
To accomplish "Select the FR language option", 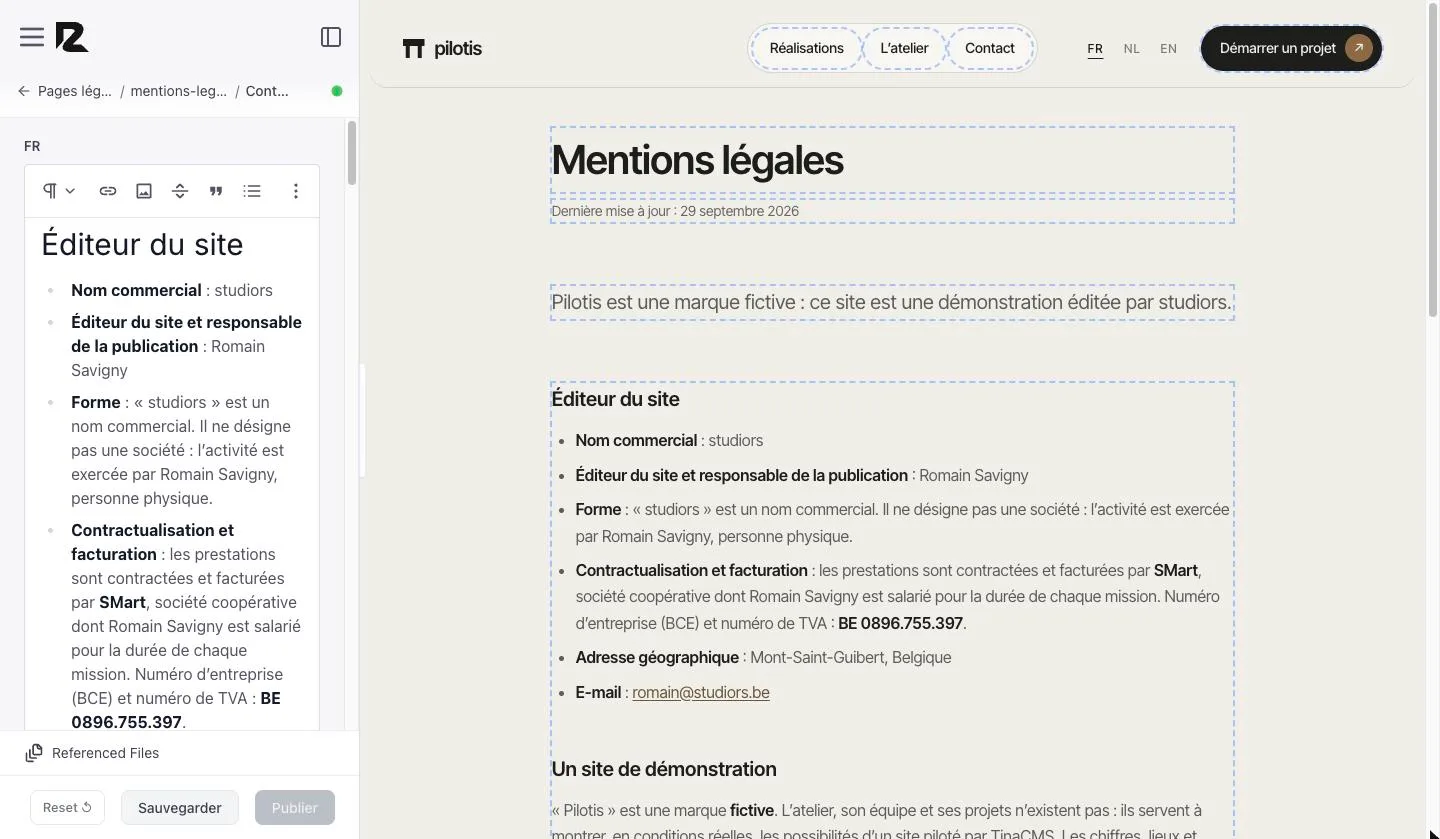I will tap(1095, 48).
